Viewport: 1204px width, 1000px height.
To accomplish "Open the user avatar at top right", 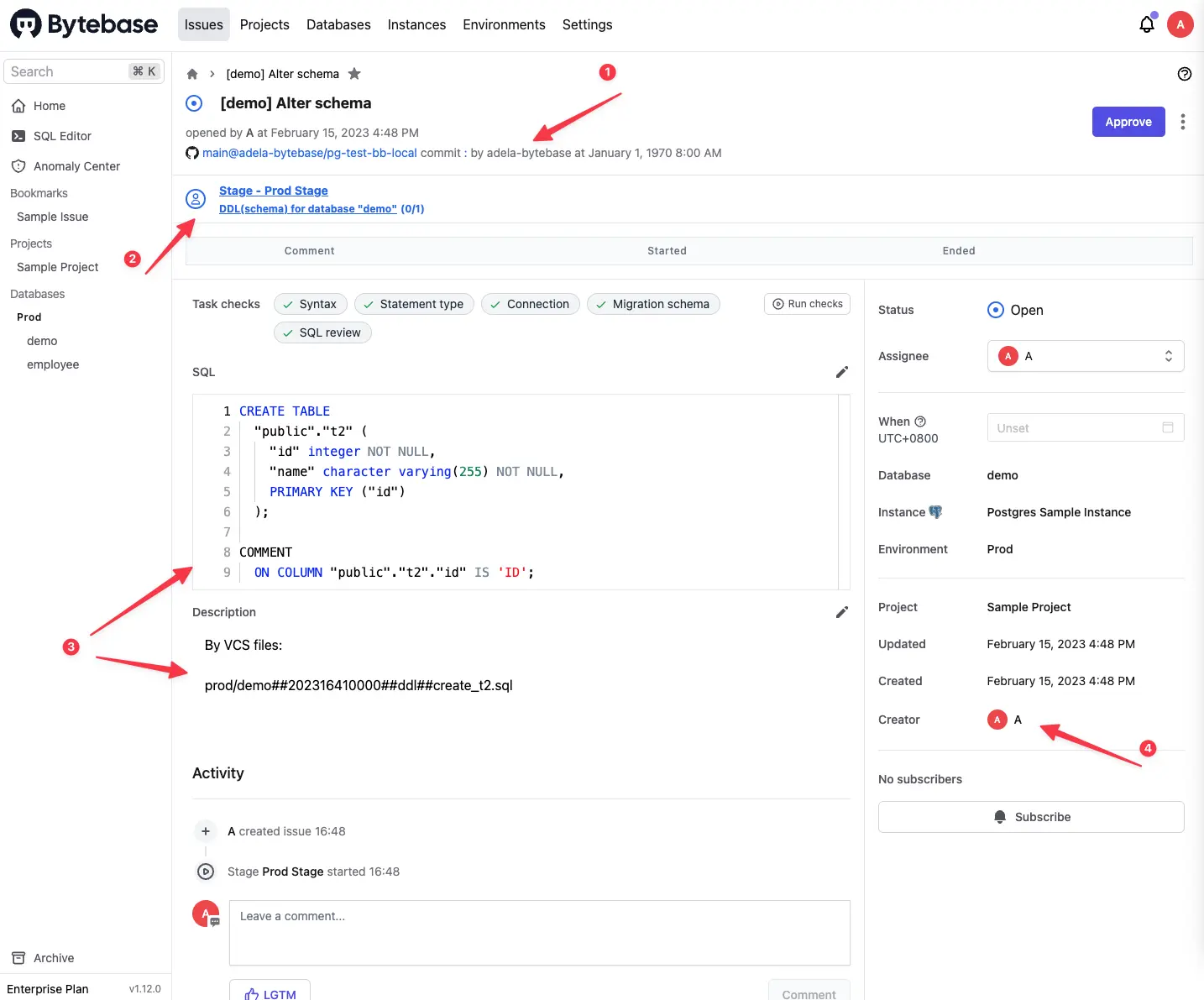I will click(x=1180, y=24).
